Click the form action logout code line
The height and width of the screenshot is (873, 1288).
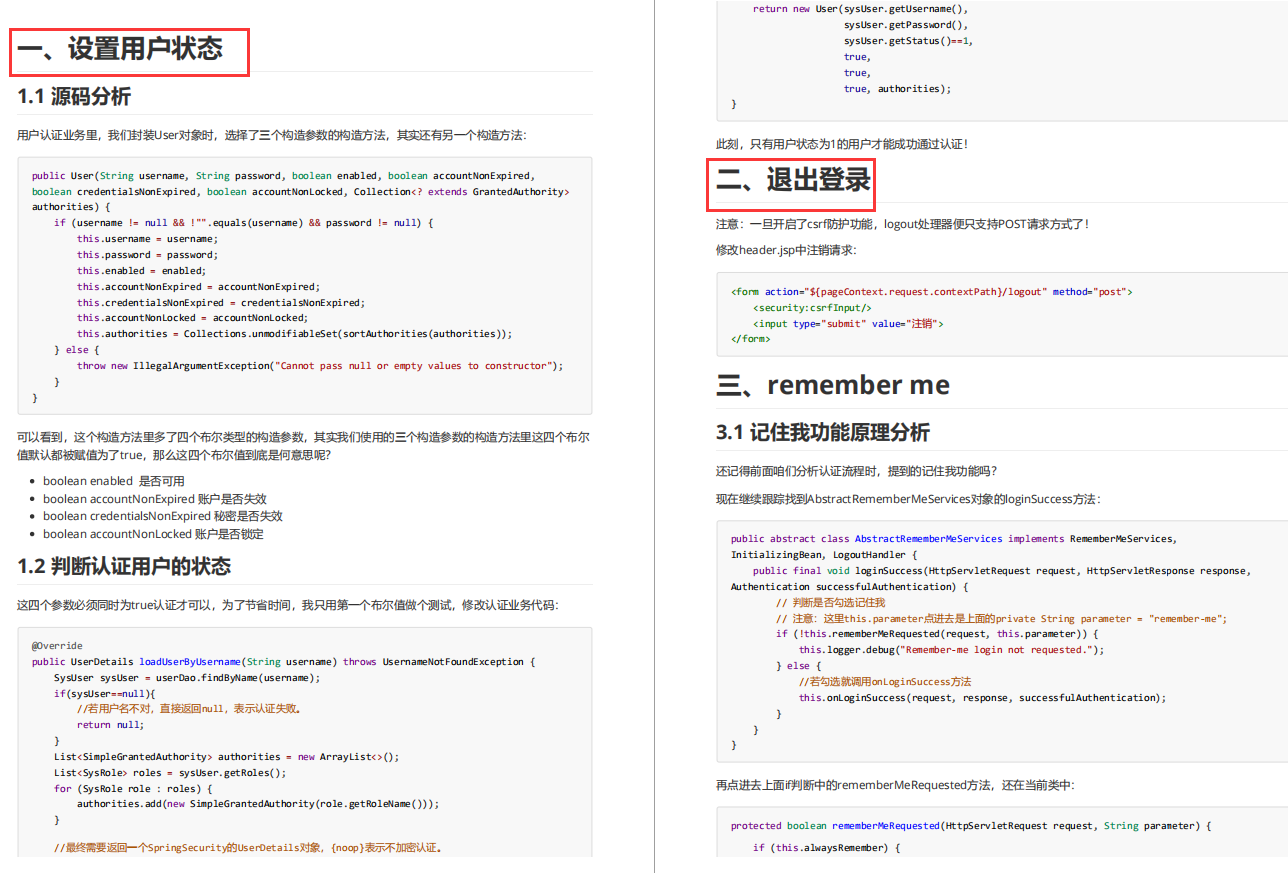[x=931, y=292]
